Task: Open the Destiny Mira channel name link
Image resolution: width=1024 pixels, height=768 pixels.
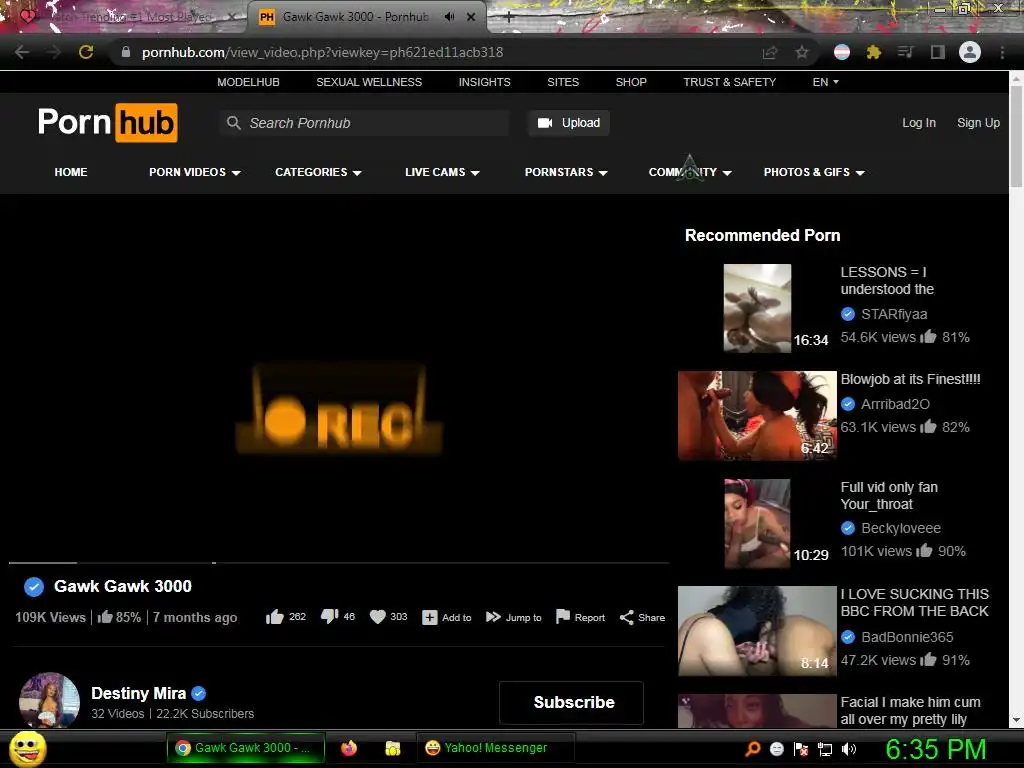Action: pyautogui.click(x=138, y=694)
